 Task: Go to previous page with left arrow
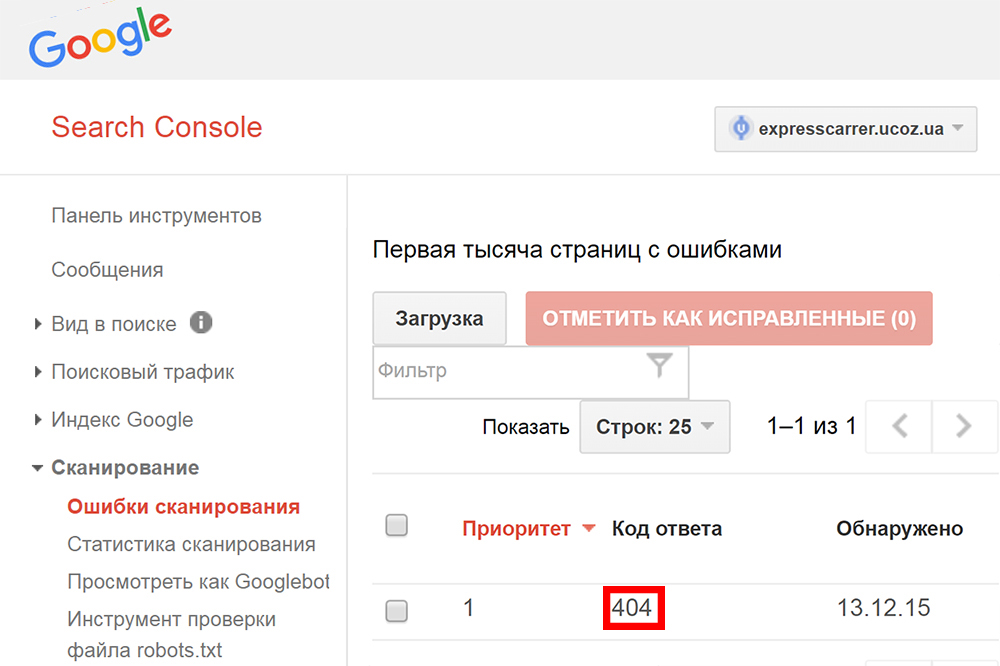coord(898,427)
